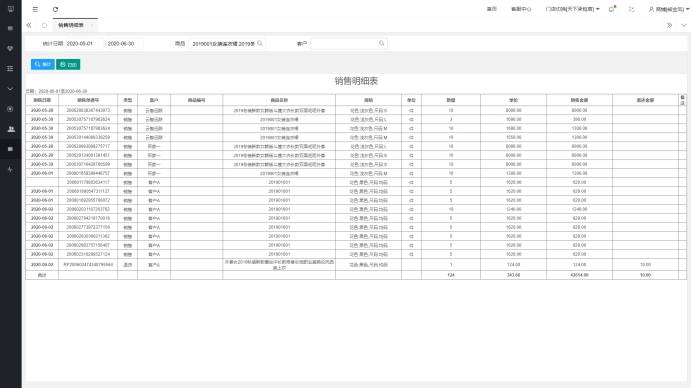The width and height of the screenshot is (692, 389).
Task: Close the 销售明细表 tab
Action: click(x=92, y=25)
